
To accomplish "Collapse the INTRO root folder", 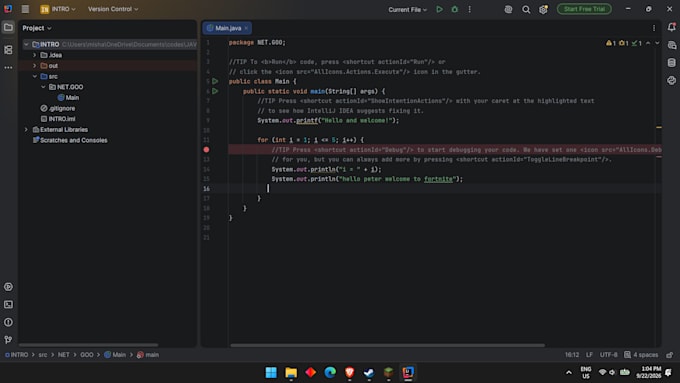I will [26, 44].
